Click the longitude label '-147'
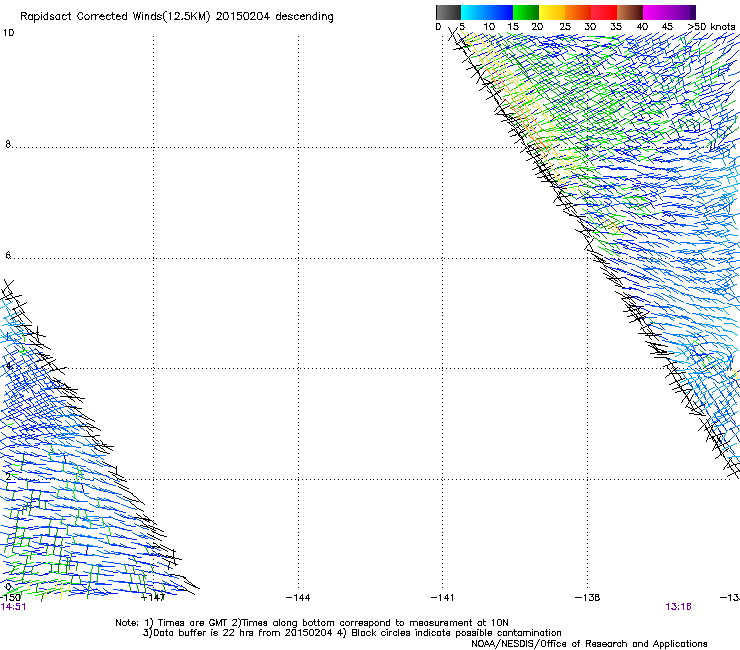This screenshot has width=740, height=650. click(x=153, y=598)
